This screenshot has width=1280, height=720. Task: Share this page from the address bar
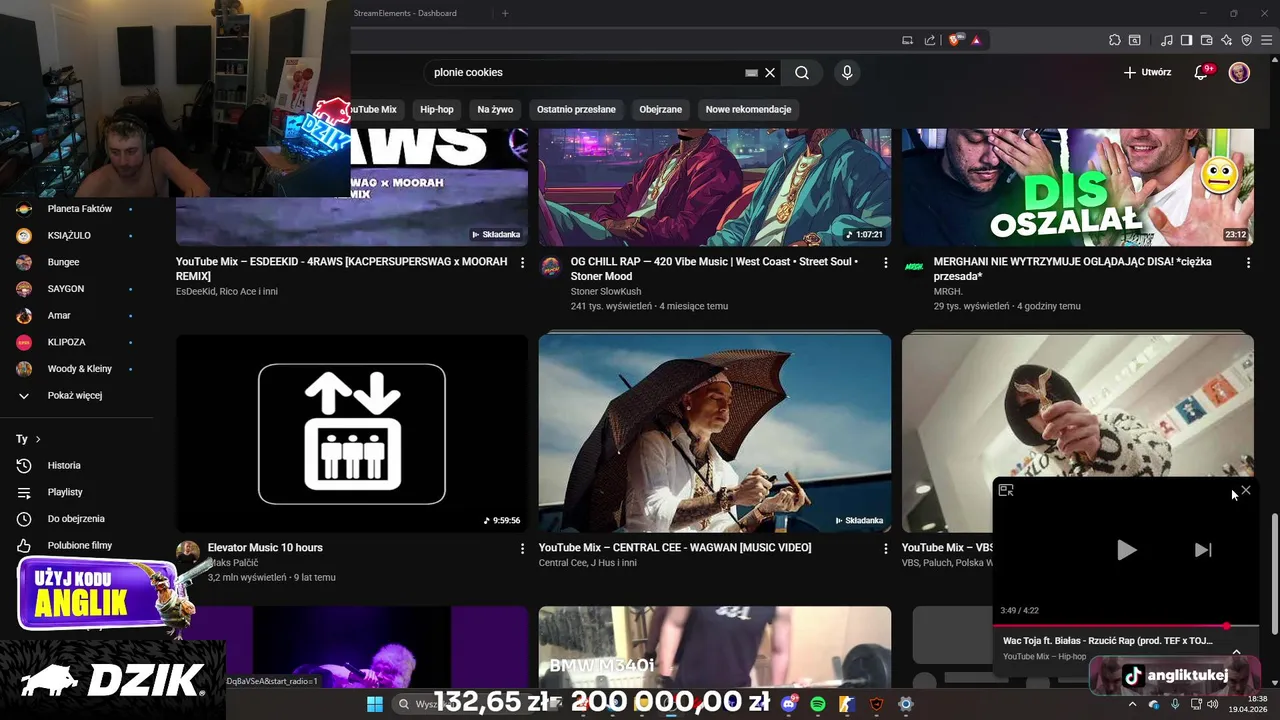tap(930, 40)
